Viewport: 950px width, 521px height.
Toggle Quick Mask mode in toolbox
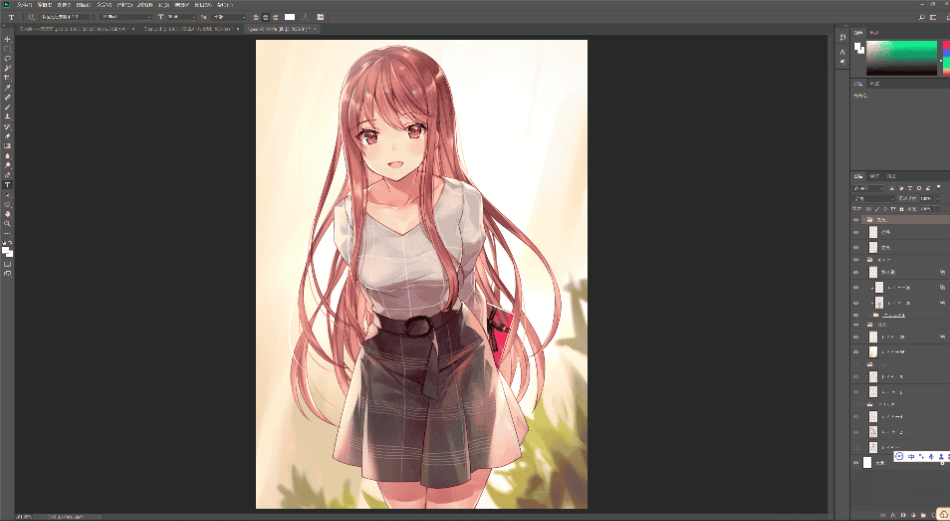pyautogui.click(x=7, y=264)
